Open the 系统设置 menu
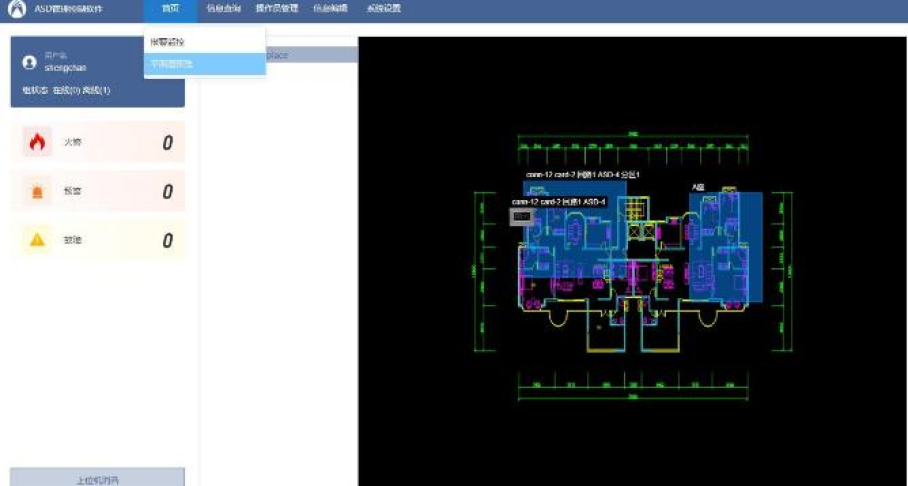The image size is (908, 486). click(383, 9)
